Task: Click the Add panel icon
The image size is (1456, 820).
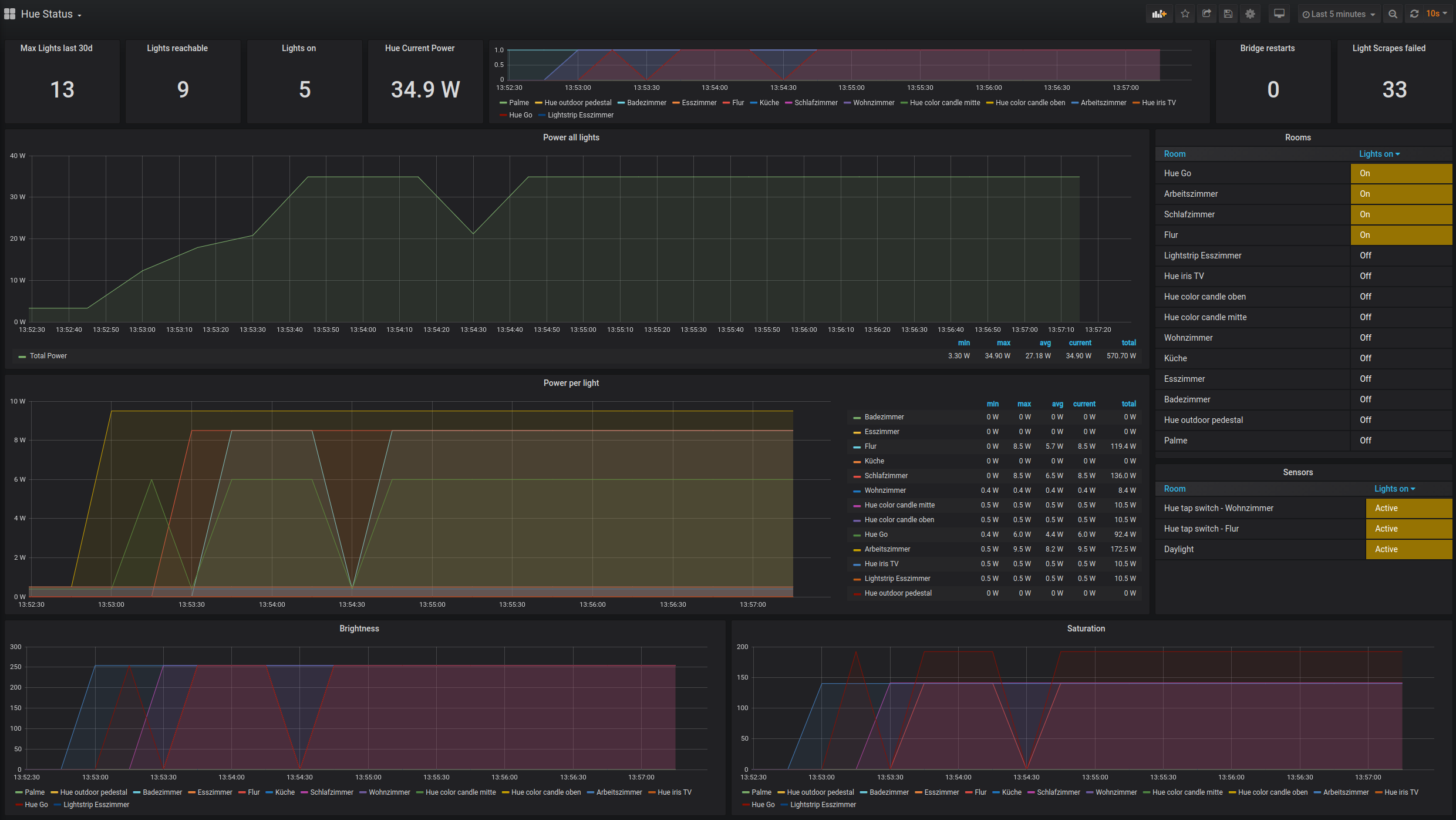Action: pos(1159,14)
